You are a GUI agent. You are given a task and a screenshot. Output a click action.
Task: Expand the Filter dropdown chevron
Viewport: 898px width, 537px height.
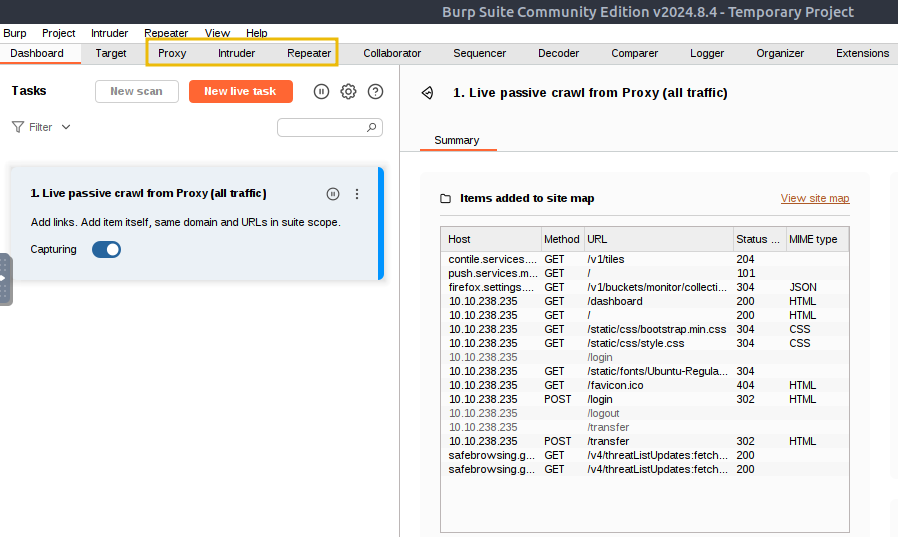(x=66, y=127)
